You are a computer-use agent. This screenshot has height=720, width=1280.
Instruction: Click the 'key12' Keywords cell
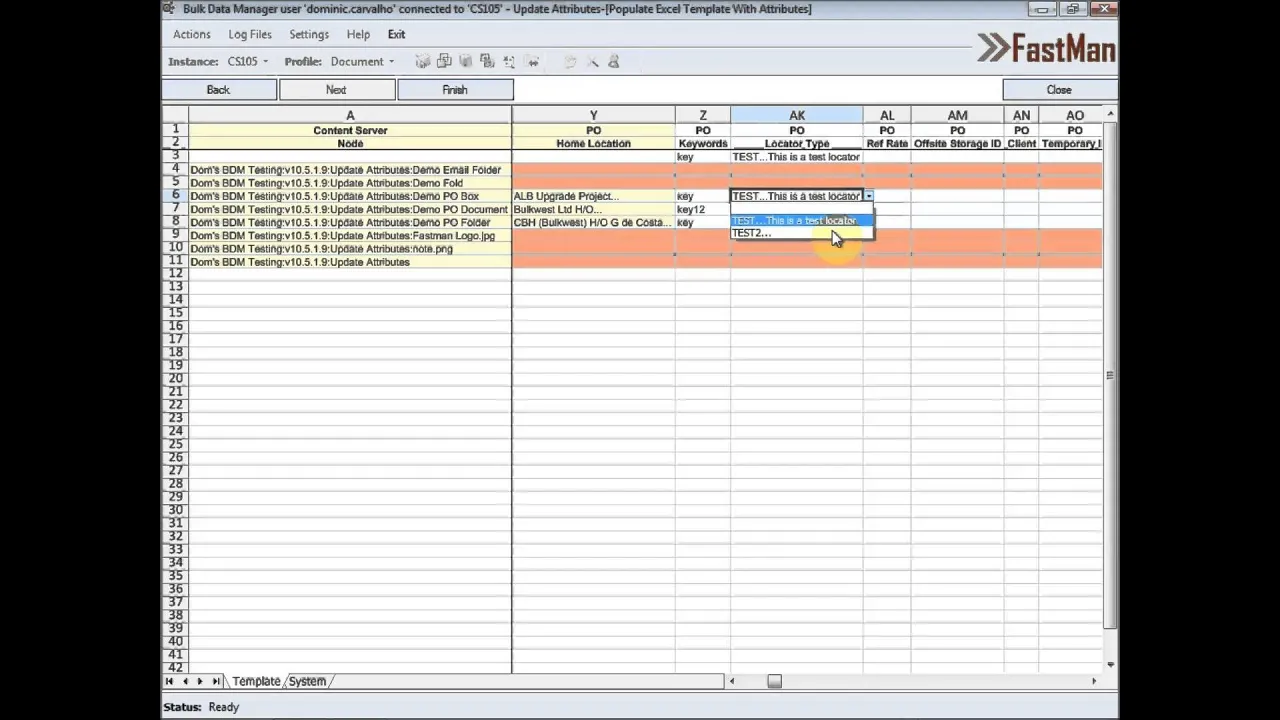tap(703, 210)
